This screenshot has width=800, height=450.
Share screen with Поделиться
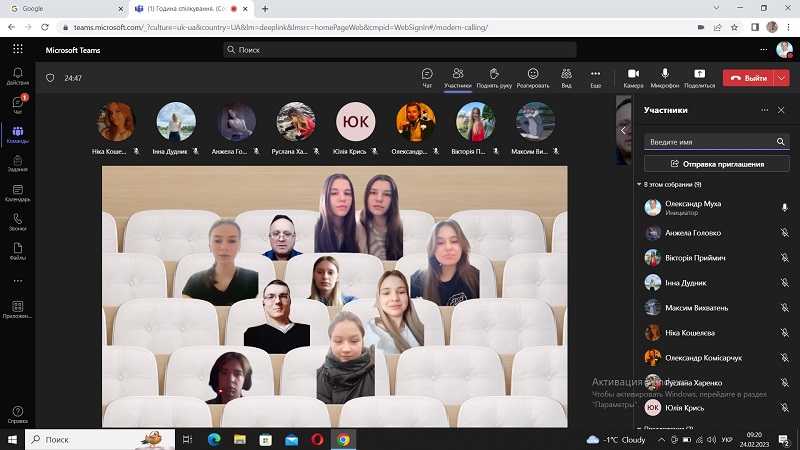(x=699, y=77)
